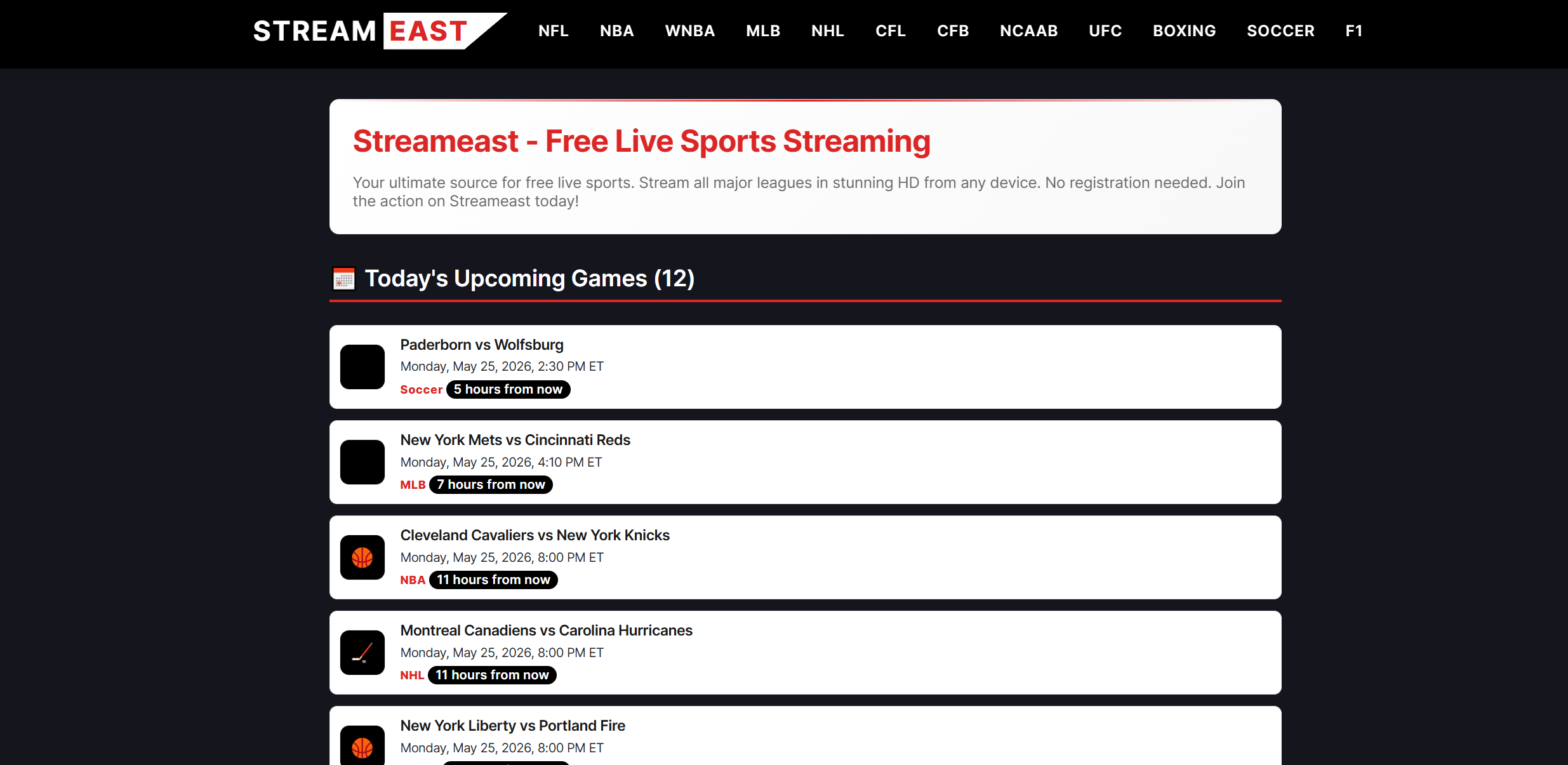Click the Mets vs Reds game icon
The width and height of the screenshot is (1568, 765).
(x=362, y=462)
